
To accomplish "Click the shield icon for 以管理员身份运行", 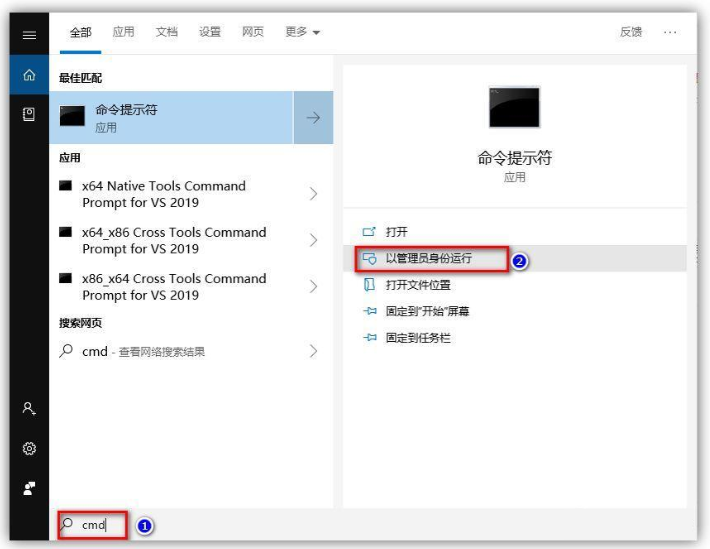I will 369,259.
